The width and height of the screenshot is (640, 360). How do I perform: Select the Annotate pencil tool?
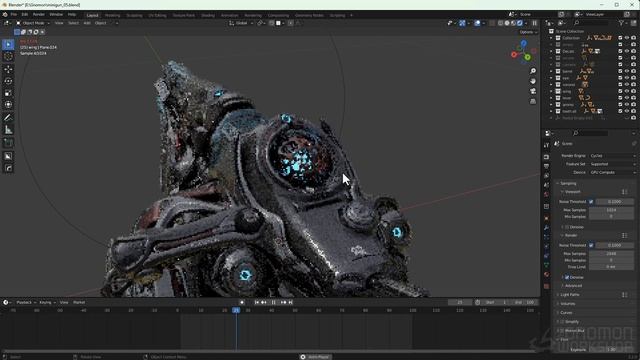[x=8, y=118]
